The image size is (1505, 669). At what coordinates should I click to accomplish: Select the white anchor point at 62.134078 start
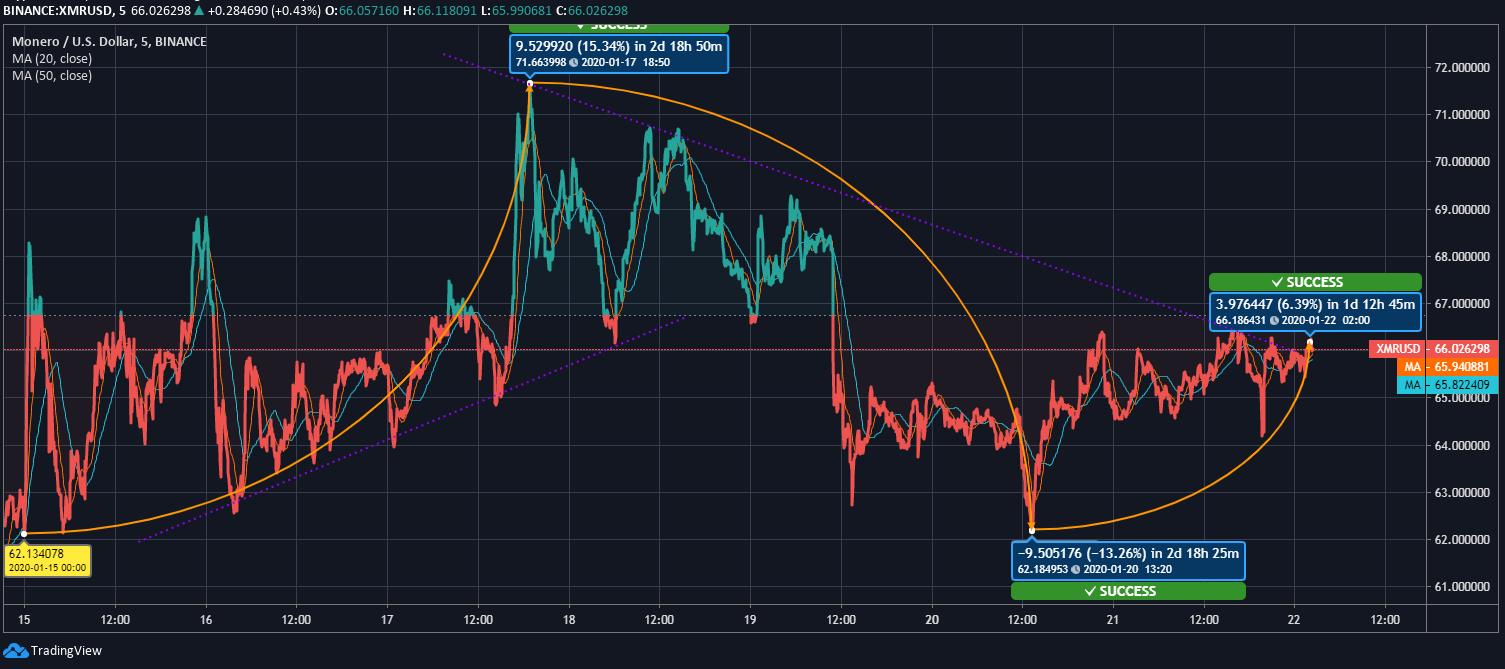pyautogui.click(x=24, y=533)
